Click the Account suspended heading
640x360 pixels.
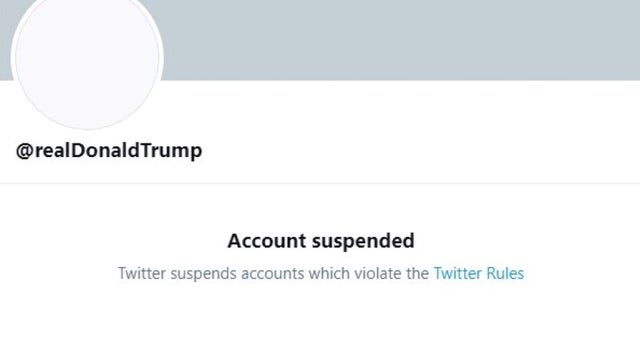coord(321,241)
